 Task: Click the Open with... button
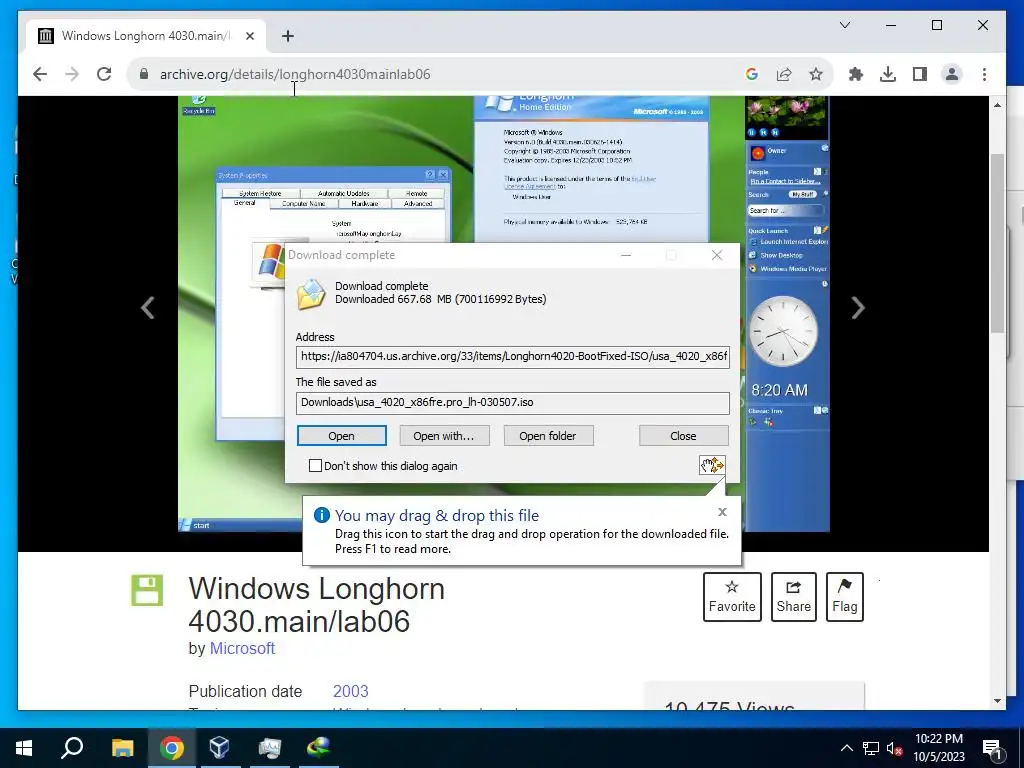click(444, 436)
